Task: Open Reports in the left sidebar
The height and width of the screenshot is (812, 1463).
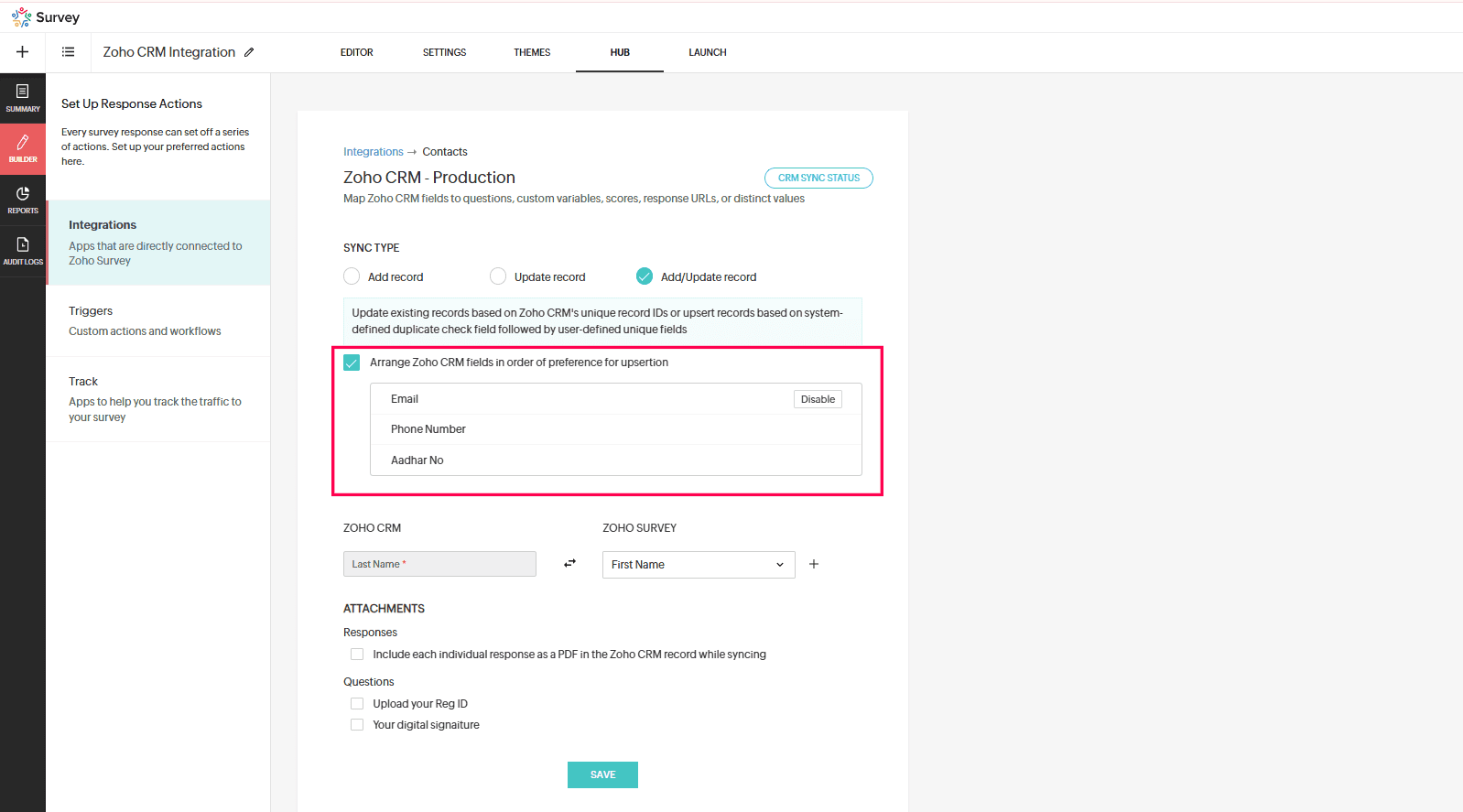Action: coord(23,200)
